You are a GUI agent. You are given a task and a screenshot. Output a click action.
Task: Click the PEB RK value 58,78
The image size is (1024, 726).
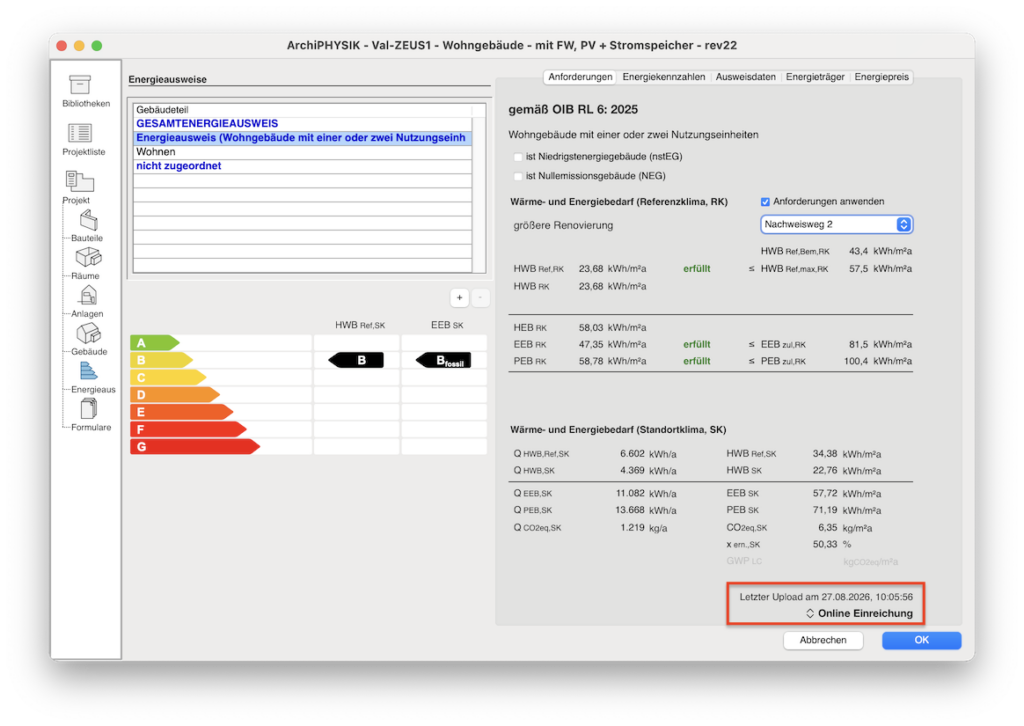[x=591, y=361]
